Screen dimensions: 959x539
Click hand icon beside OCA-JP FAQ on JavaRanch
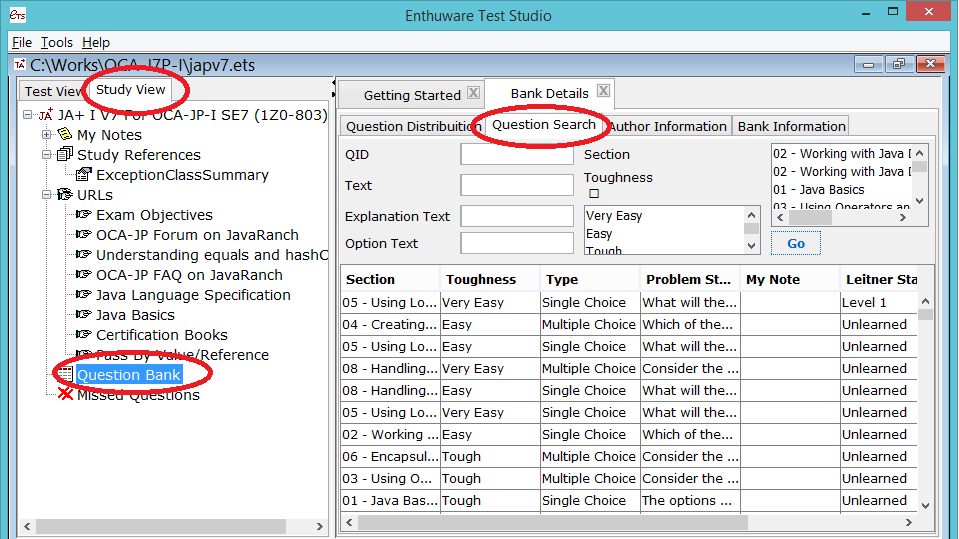pyautogui.click(x=83, y=275)
